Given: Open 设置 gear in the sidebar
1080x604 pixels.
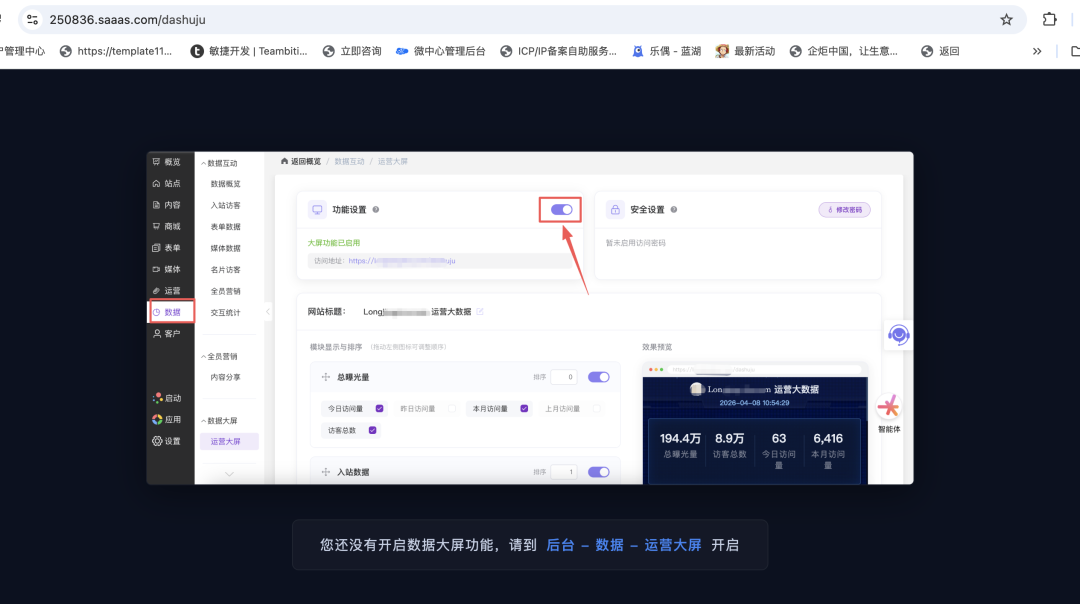Looking at the screenshot, I should coord(158,441).
